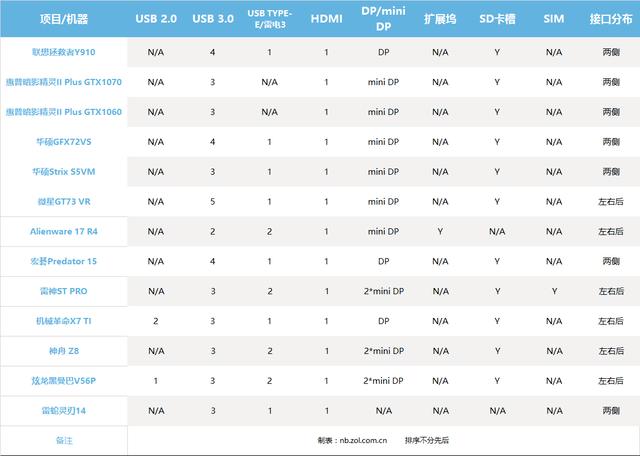This screenshot has width=640, height=456.
Task: Click DP cell in 宏碁Predator 15 row
Action: pyautogui.click(x=383, y=261)
